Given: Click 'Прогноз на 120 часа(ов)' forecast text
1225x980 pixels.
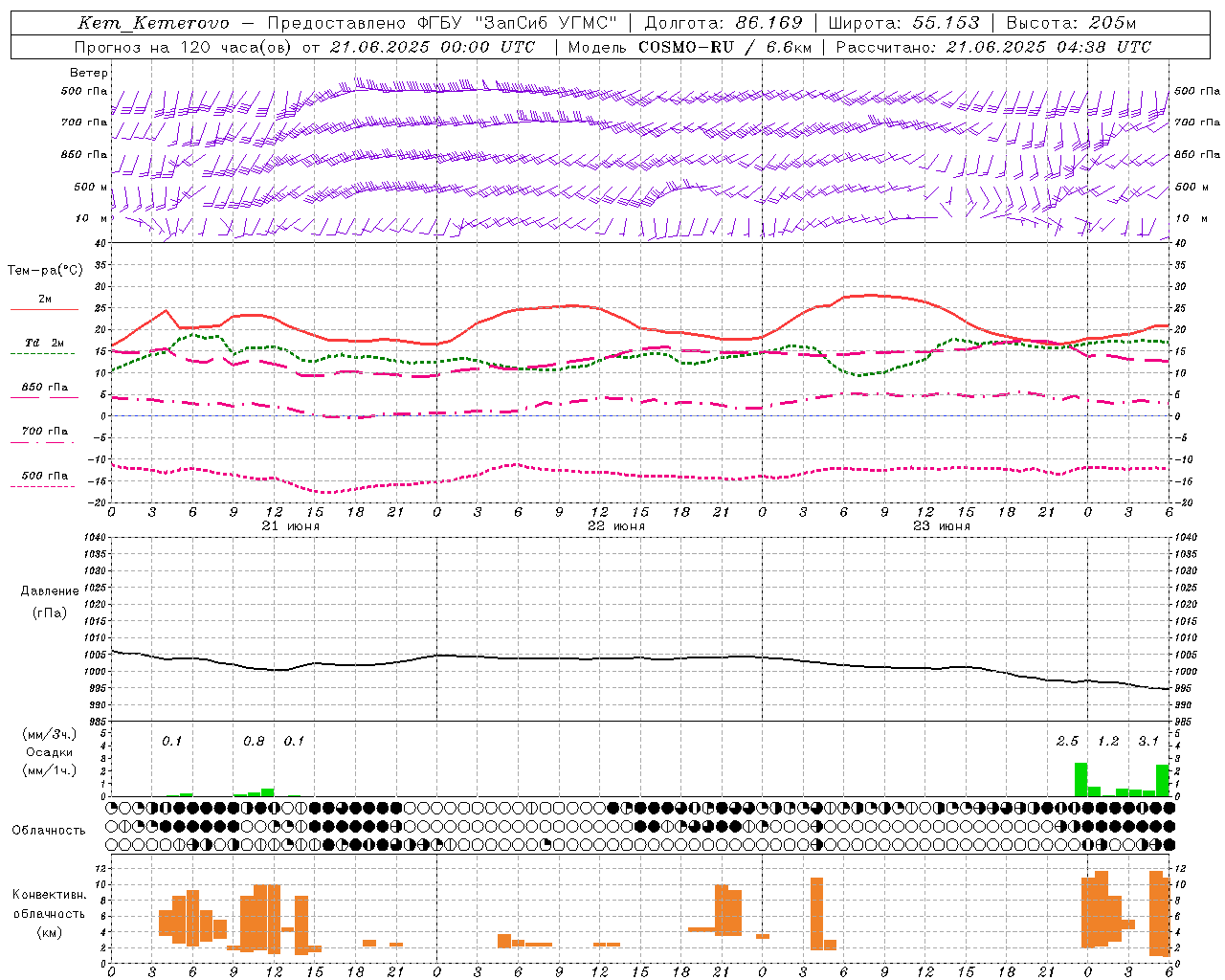Looking at the screenshot, I should coord(184,47).
